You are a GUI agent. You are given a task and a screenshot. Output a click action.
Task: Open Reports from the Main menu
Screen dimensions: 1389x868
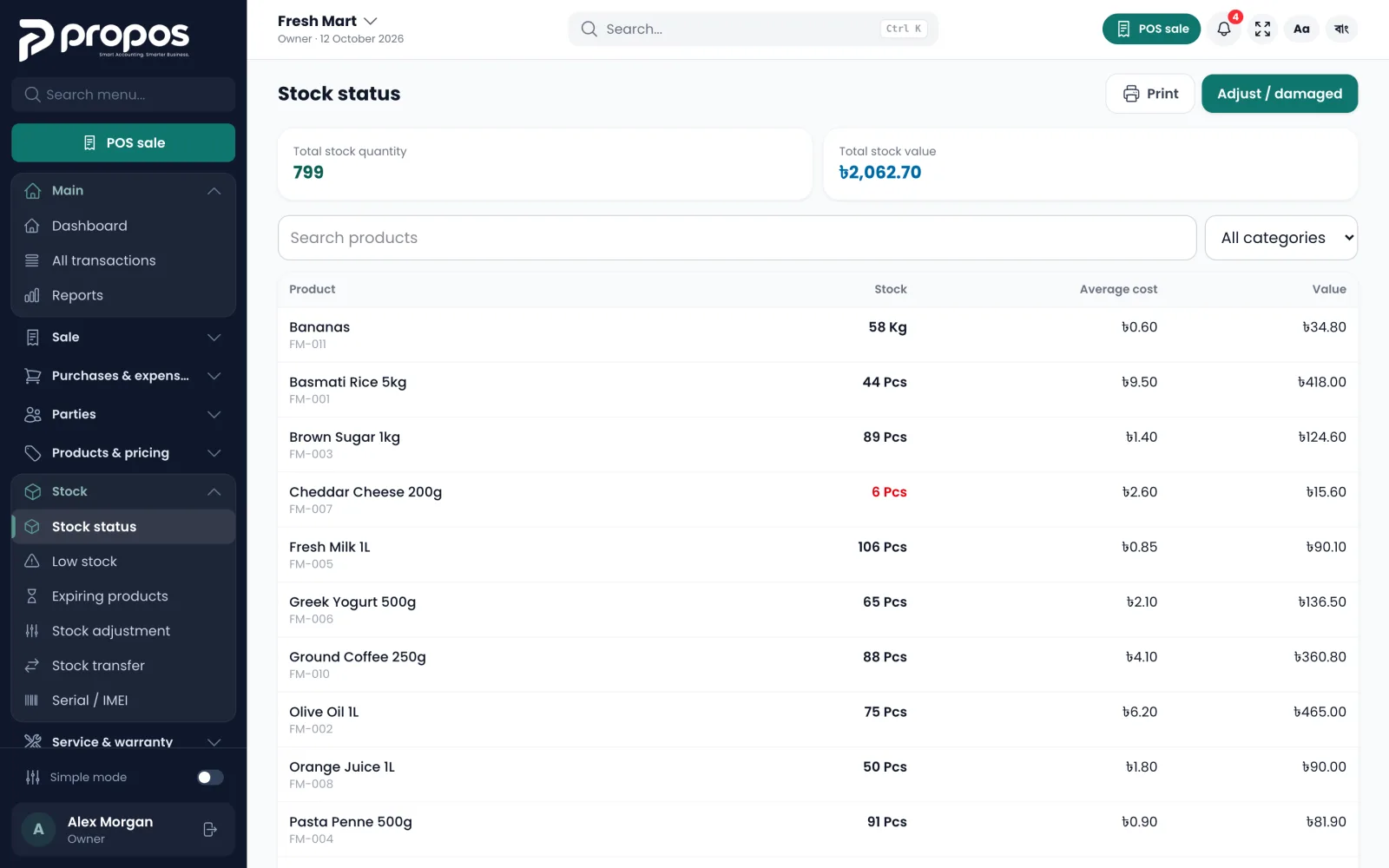tap(123, 295)
